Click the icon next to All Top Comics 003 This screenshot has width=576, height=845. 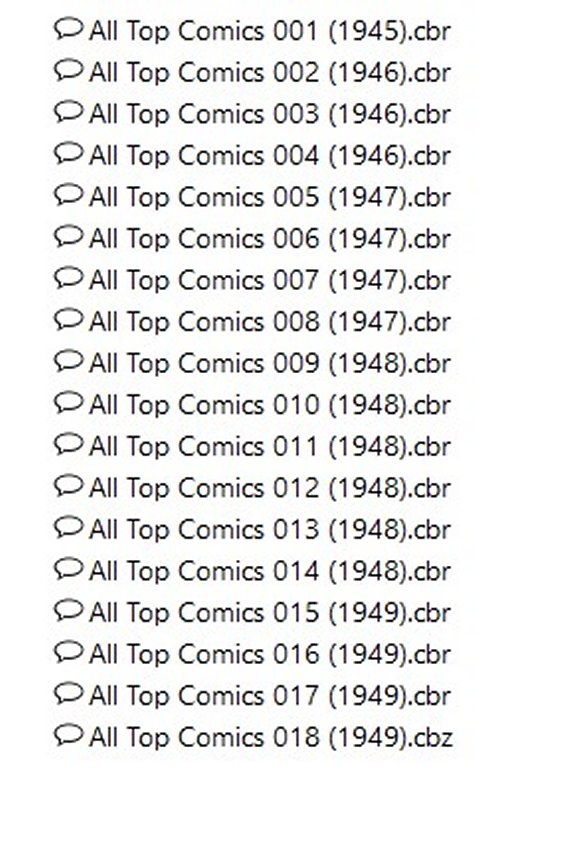click(x=68, y=112)
